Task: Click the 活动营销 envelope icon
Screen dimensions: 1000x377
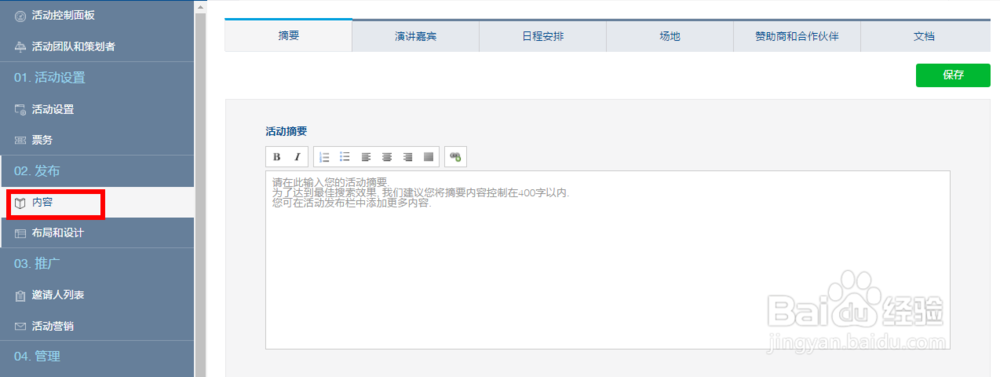Action: pyautogui.click(x=20, y=327)
